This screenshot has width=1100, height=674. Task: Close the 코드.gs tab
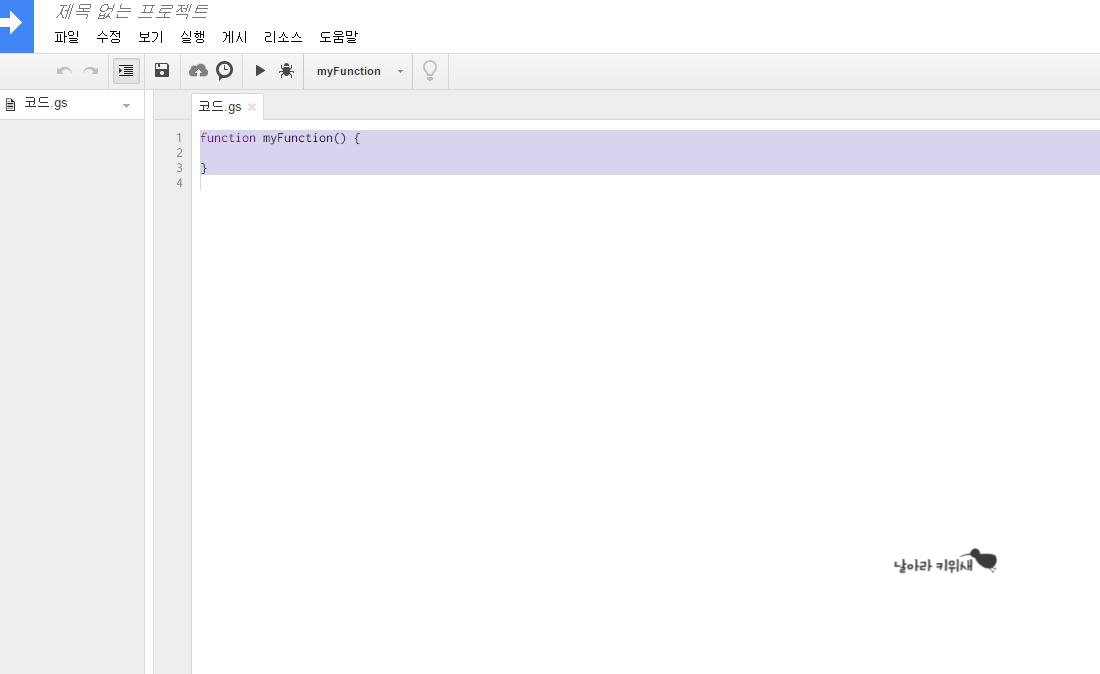(252, 107)
